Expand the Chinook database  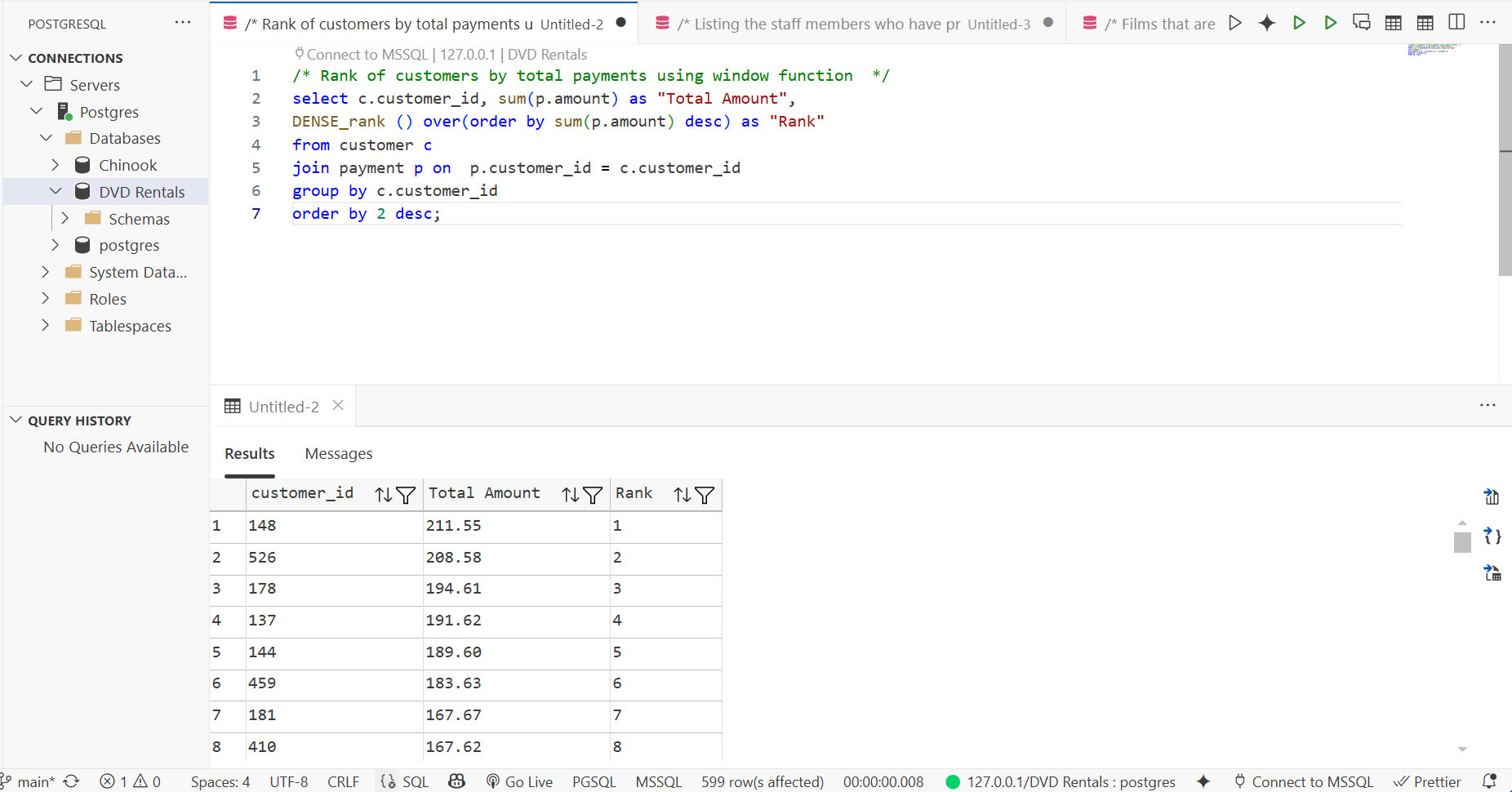click(56, 165)
